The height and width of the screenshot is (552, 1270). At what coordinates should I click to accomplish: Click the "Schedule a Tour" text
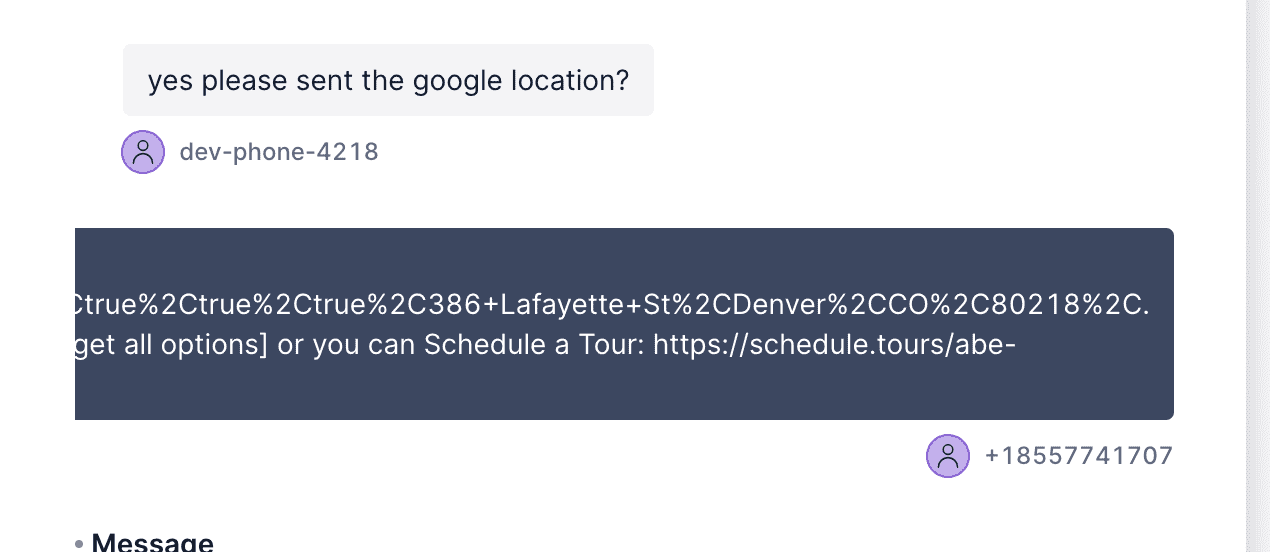click(x=534, y=345)
